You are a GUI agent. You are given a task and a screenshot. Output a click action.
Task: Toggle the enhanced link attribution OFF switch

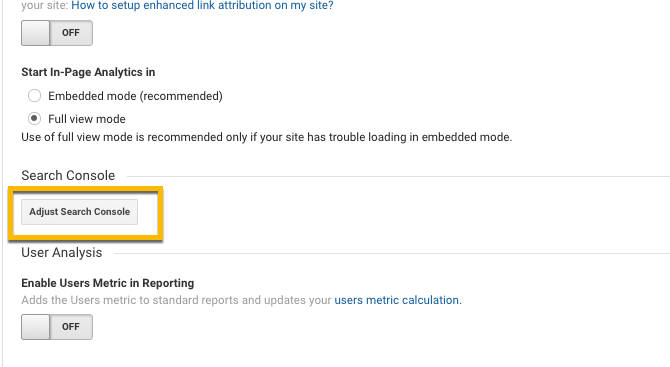(x=57, y=33)
